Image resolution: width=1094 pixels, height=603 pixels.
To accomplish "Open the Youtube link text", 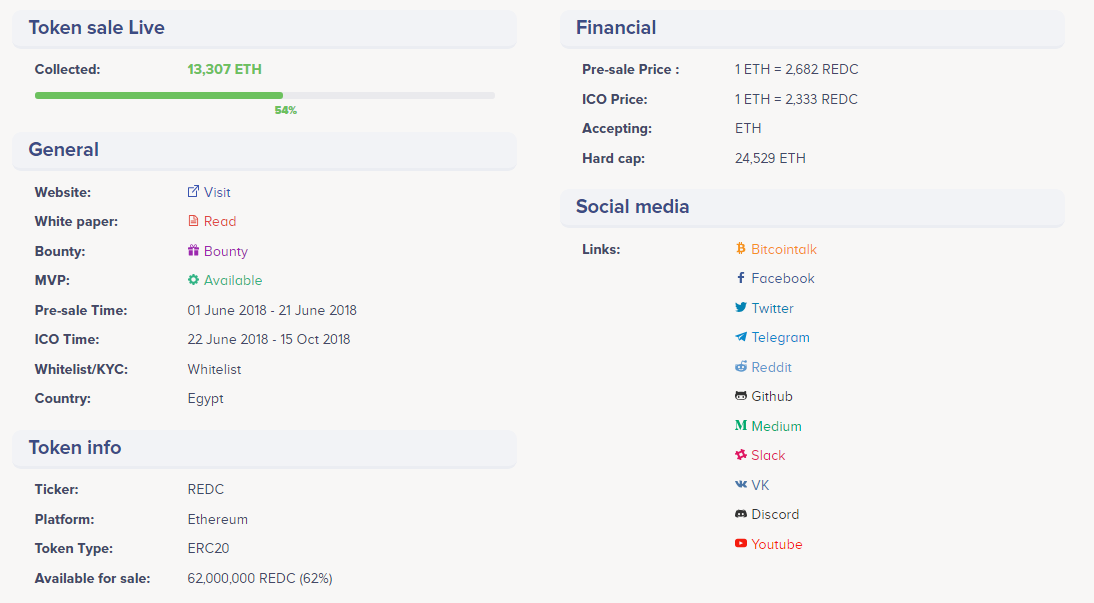I will point(777,544).
